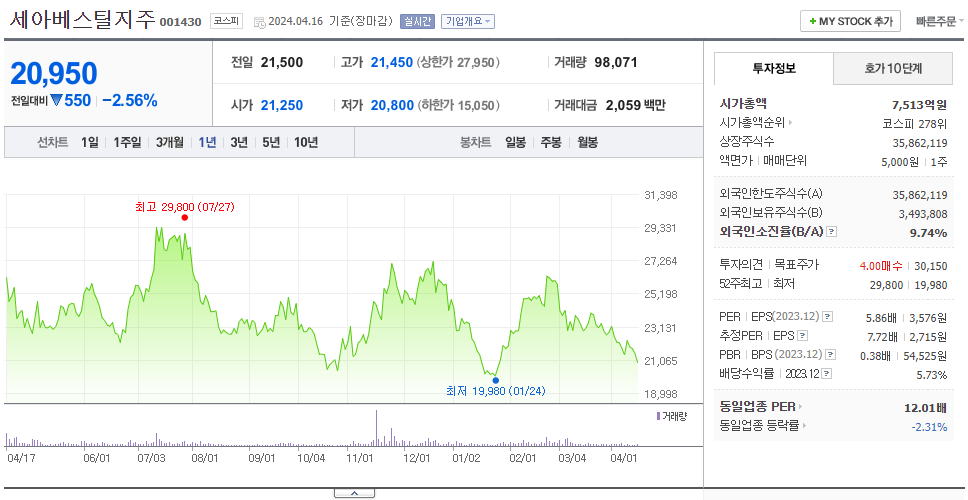Screen dimensions: 968x500
Task: Click the help icon next to PER EPS(2023.12)
Action: click(827, 317)
